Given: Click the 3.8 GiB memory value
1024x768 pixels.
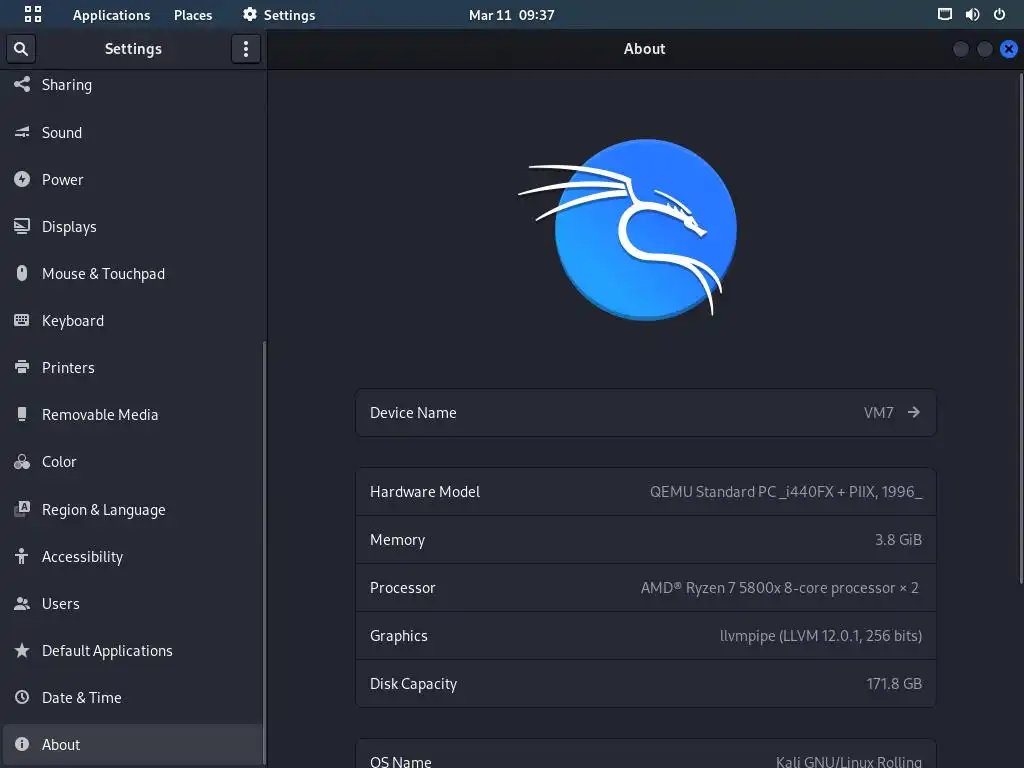Looking at the screenshot, I should pos(898,539).
